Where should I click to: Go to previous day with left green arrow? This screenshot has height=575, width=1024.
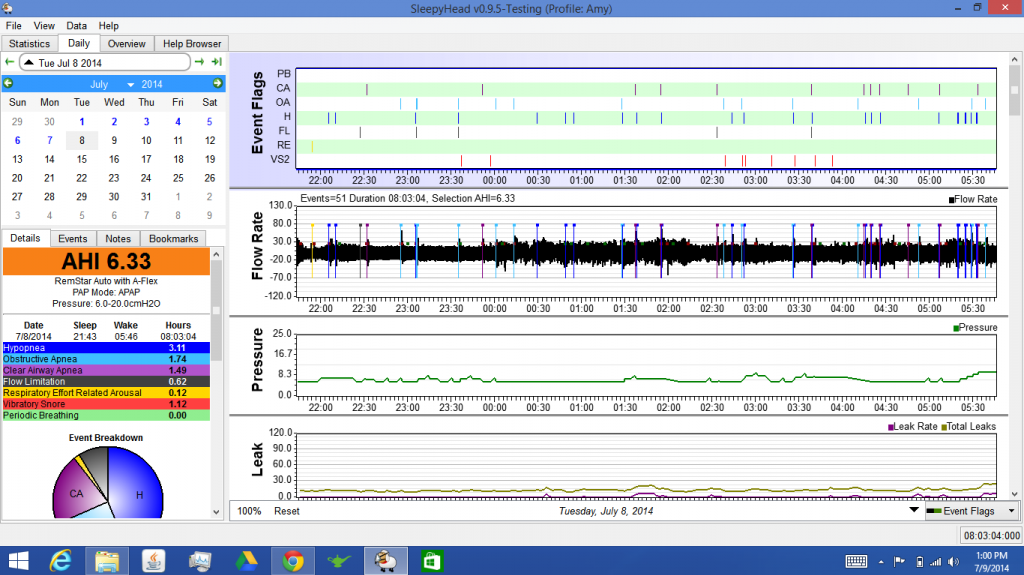point(9,62)
